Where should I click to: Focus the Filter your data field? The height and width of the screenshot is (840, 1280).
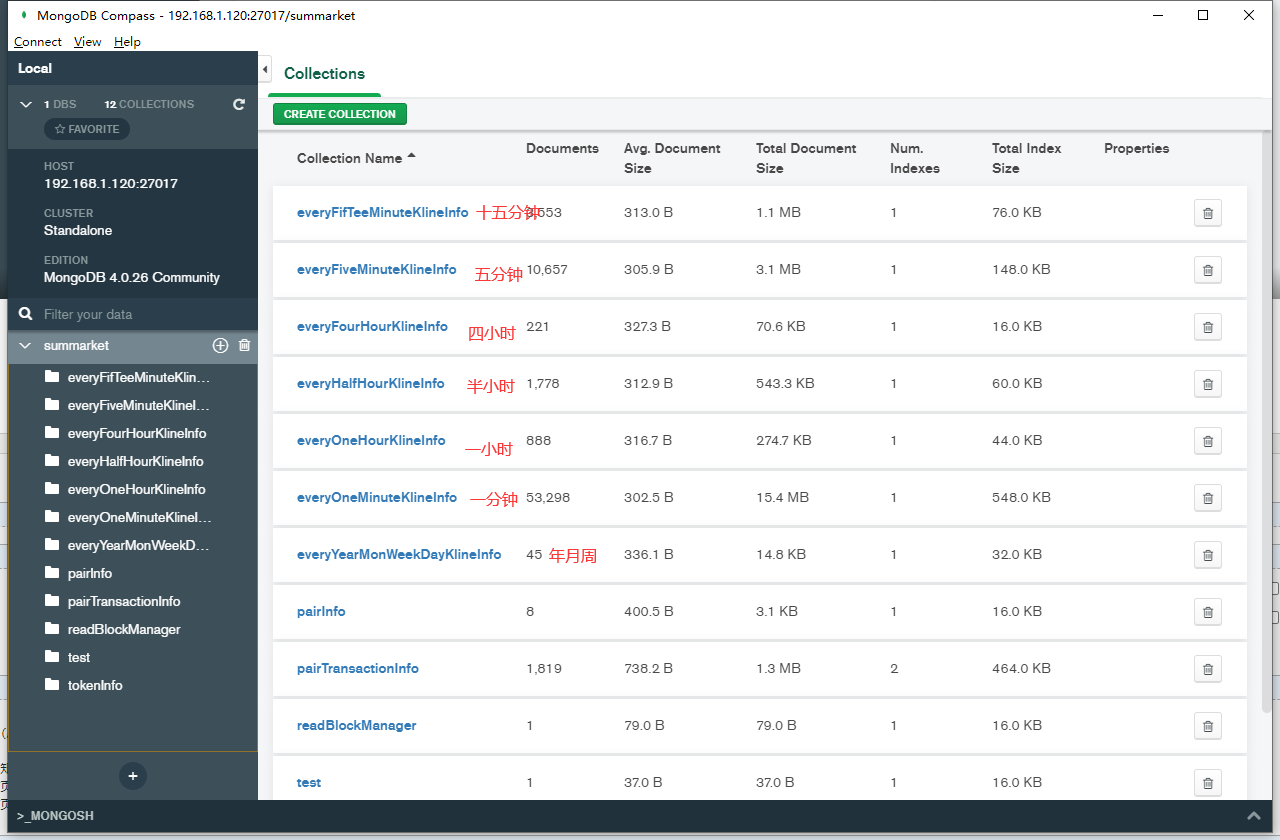point(133,314)
